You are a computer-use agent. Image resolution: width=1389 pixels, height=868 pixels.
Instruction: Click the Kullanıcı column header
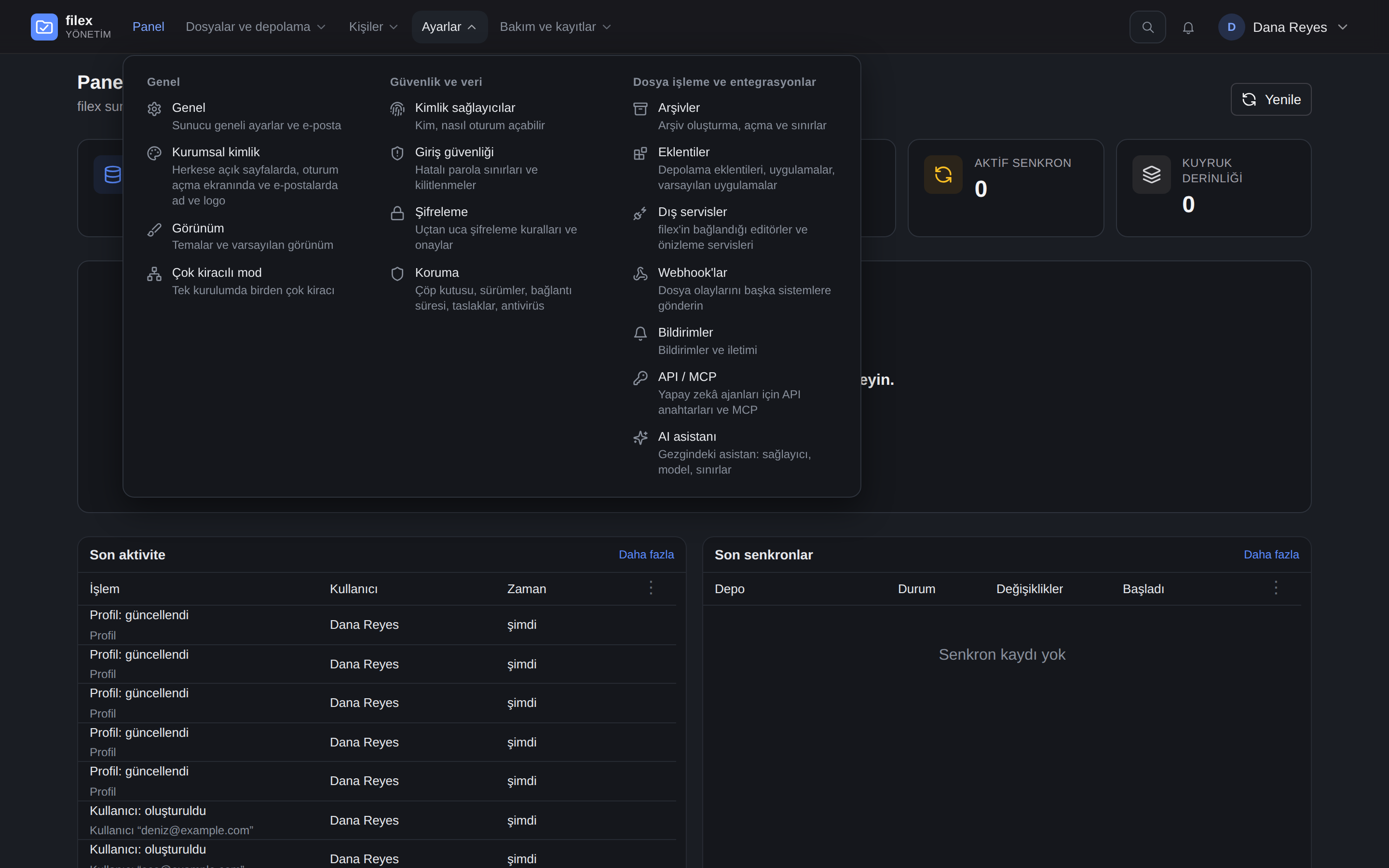click(x=354, y=589)
